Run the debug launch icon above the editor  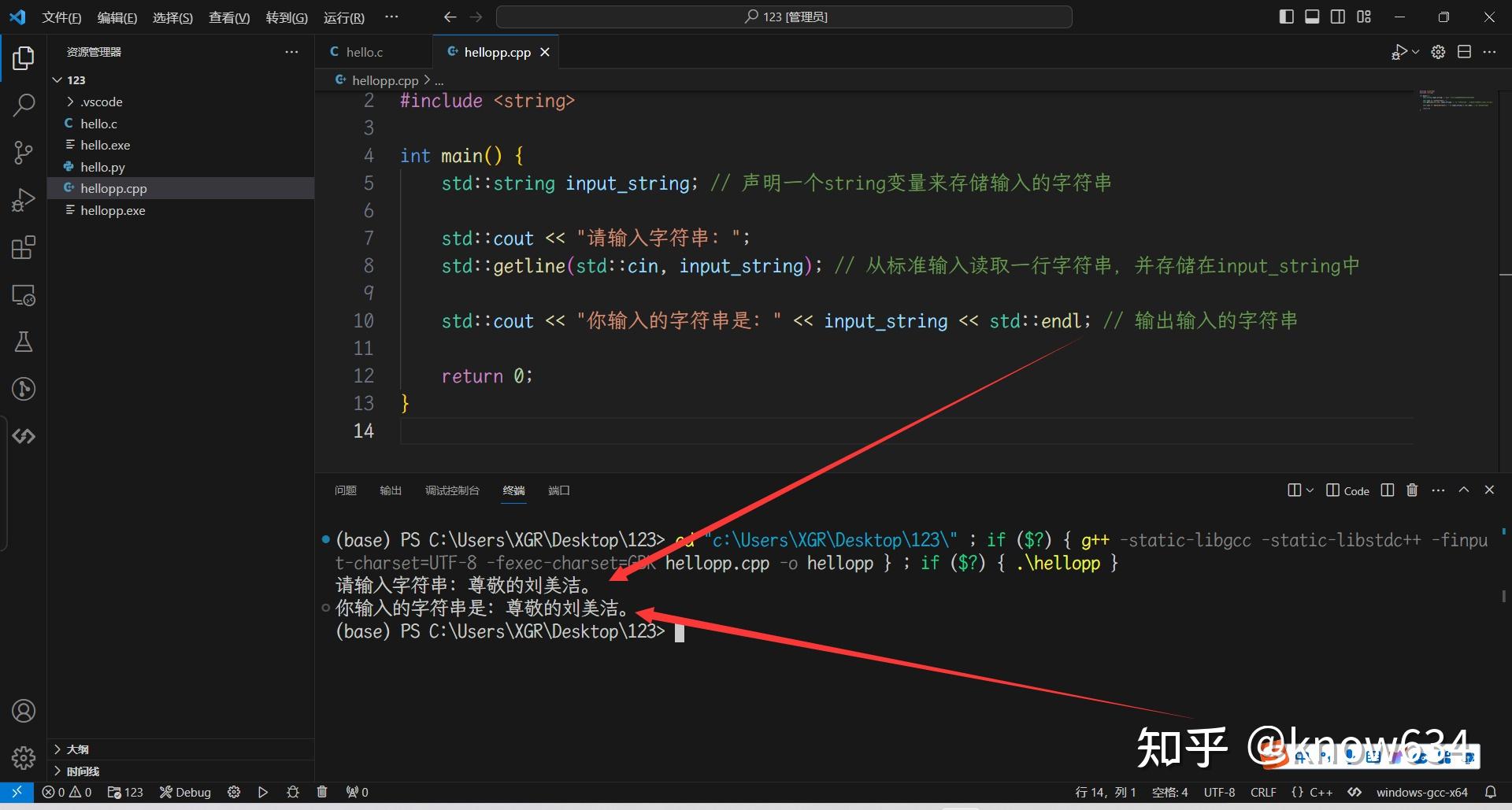click(1400, 51)
